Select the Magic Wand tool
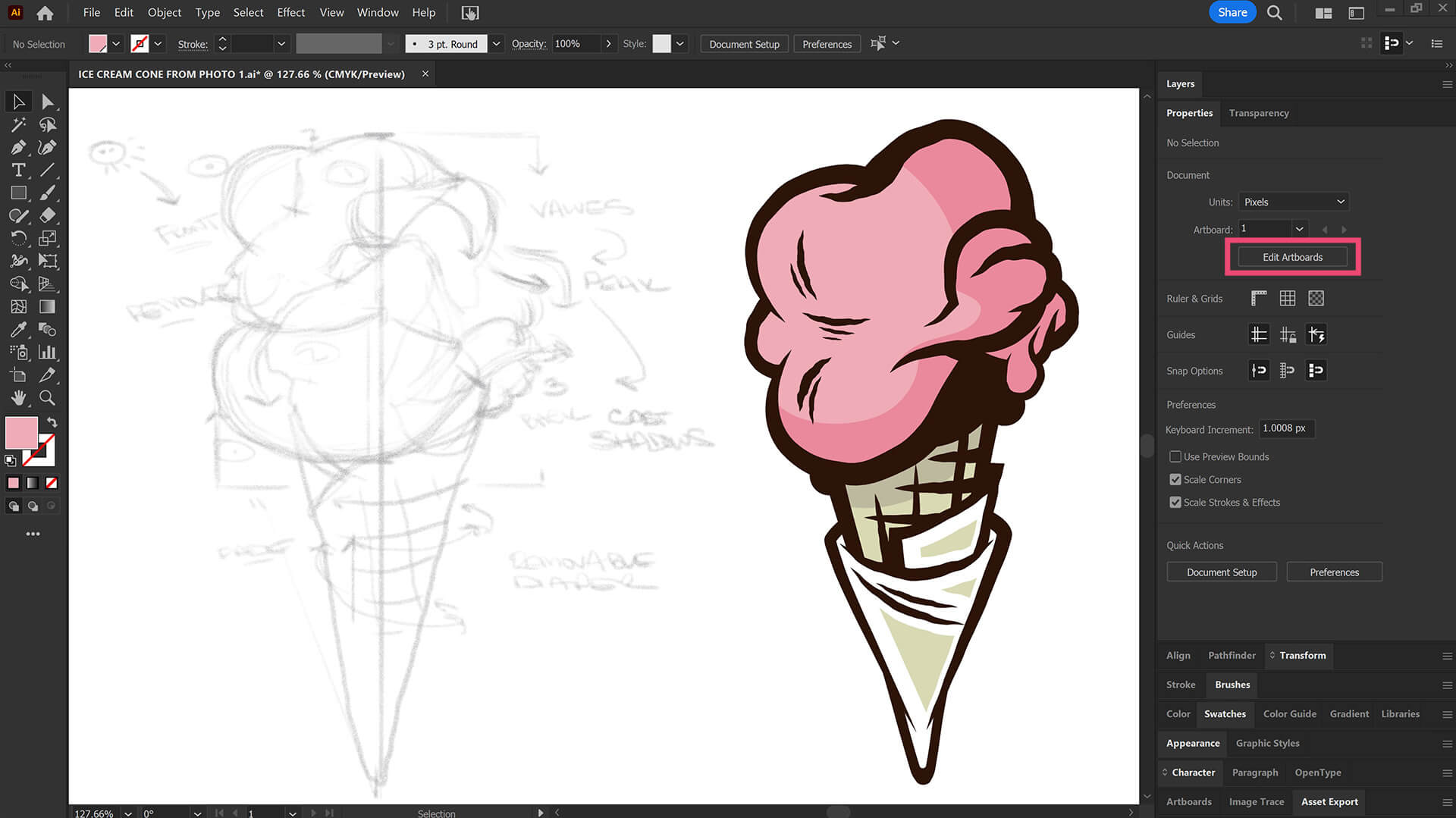The height and width of the screenshot is (818, 1456). (18, 124)
